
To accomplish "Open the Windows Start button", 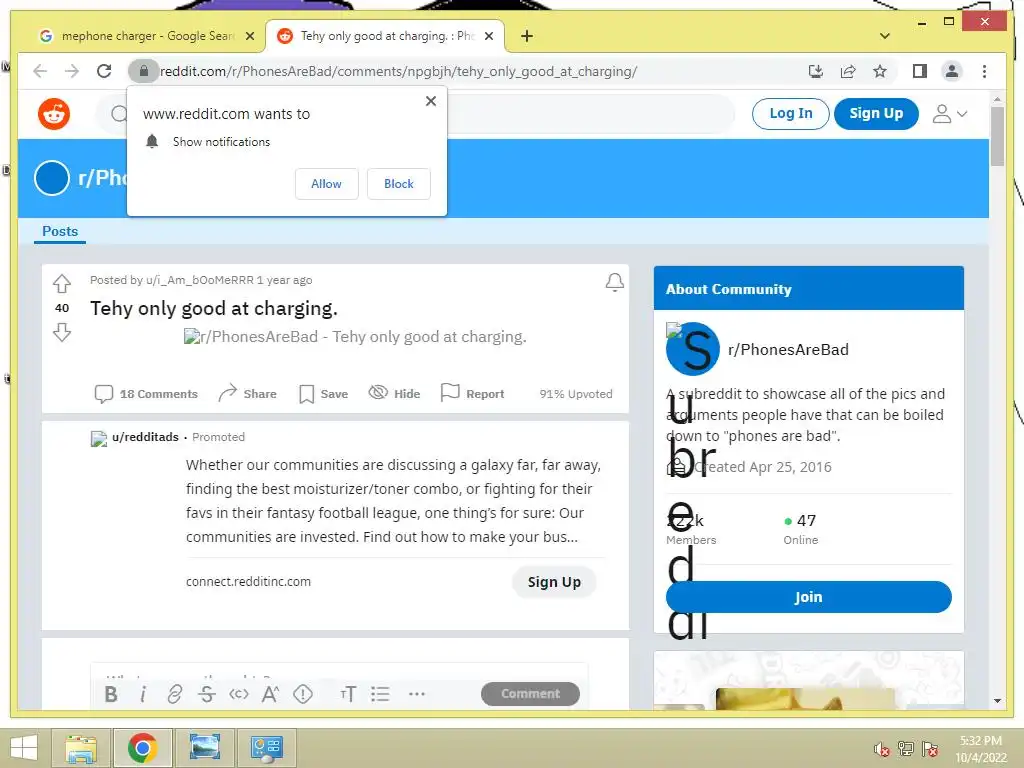I will point(24,748).
